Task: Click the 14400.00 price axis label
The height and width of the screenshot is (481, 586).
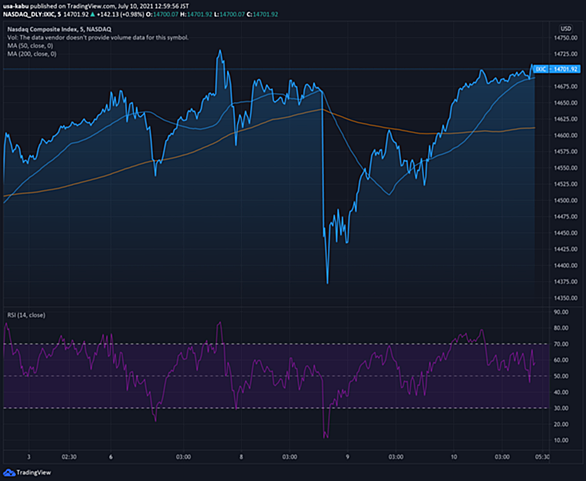Action: (x=565, y=265)
